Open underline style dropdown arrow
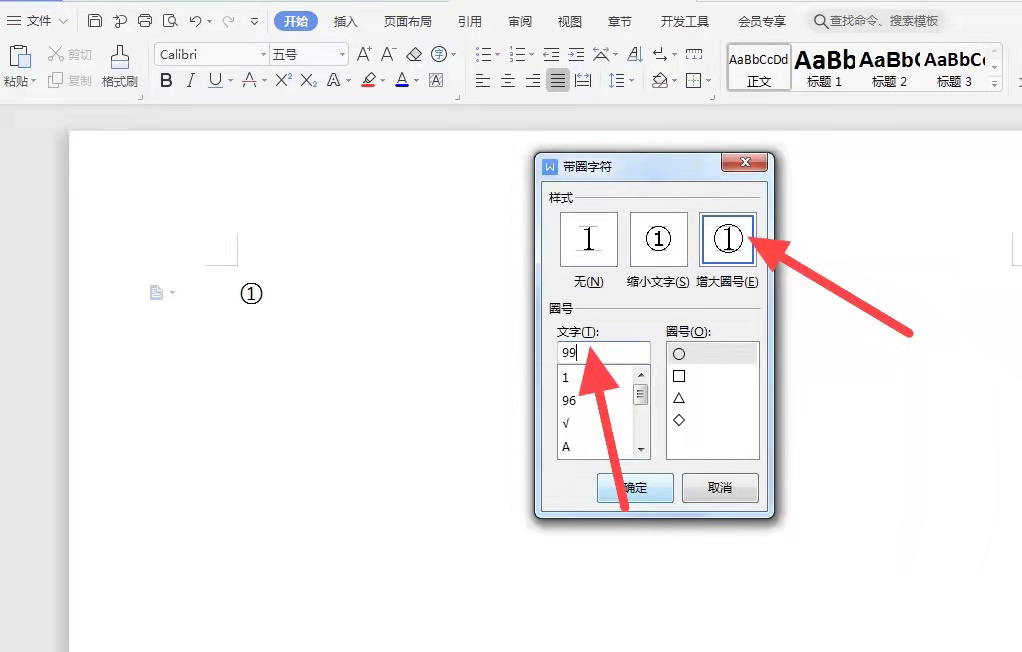The width and height of the screenshot is (1022, 652). click(230, 81)
